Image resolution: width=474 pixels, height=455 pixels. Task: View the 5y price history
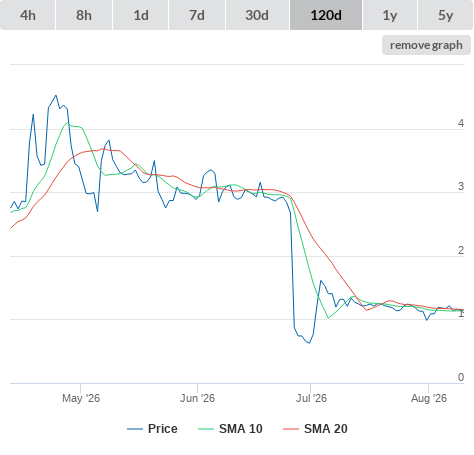445,15
